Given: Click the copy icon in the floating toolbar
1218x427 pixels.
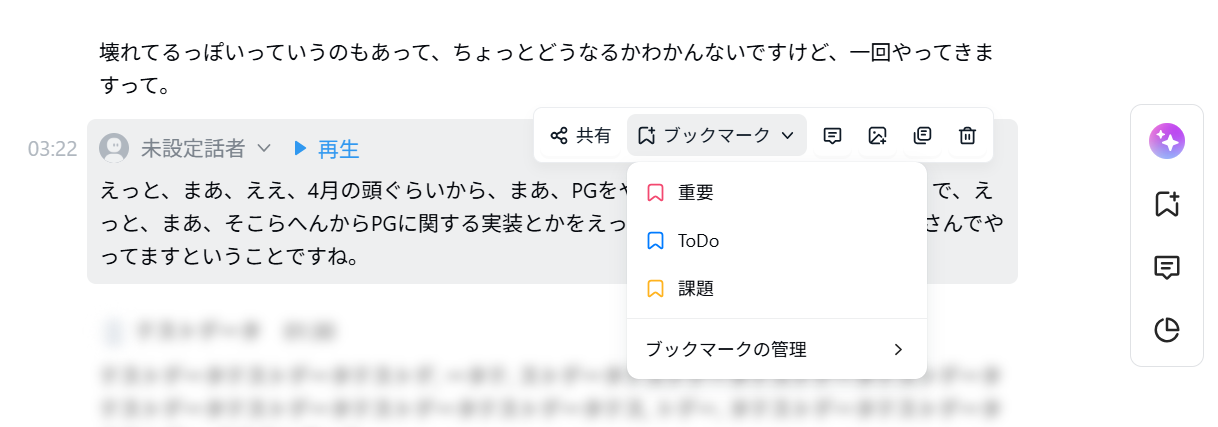Looking at the screenshot, I should 922,135.
